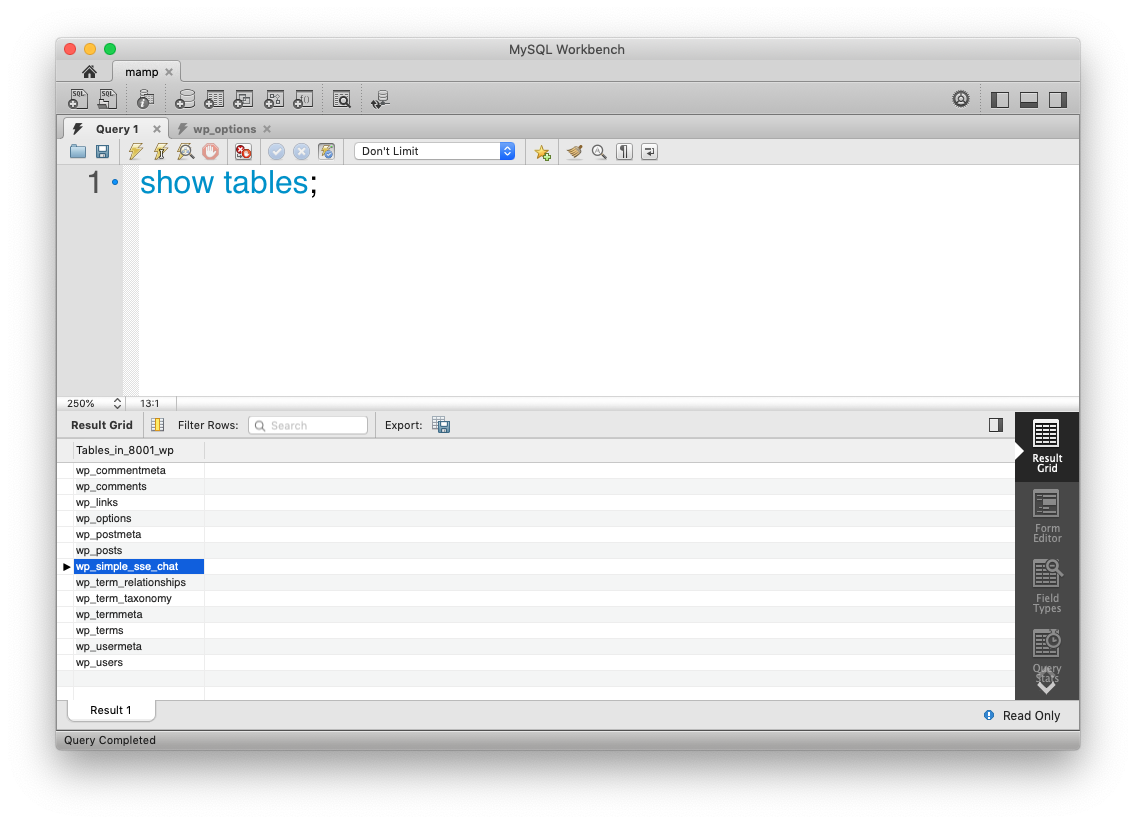Select the wp_users row in the results
1136x824 pixels.
pos(100,662)
